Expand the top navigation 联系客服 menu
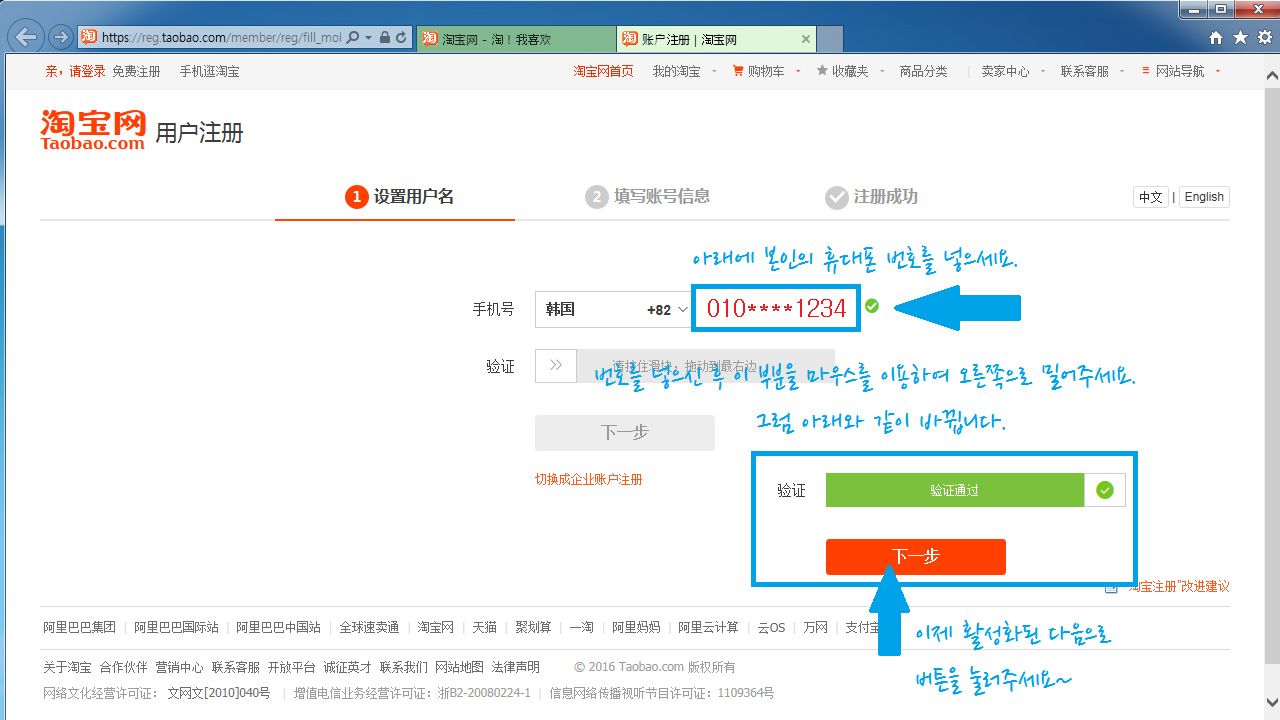This screenshot has height=720, width=1280. click(x=1091, y=71)
